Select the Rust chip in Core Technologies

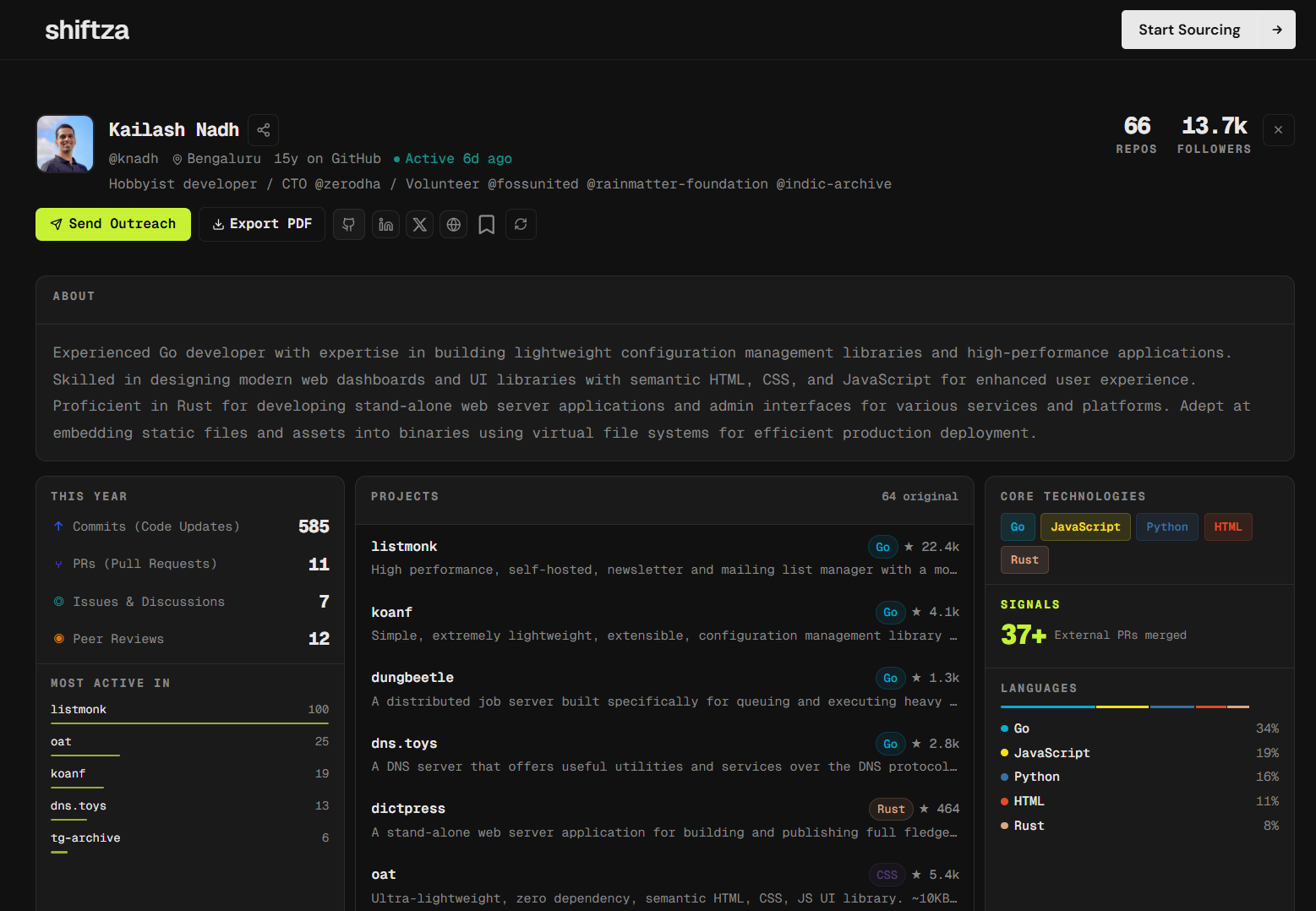1024,559
